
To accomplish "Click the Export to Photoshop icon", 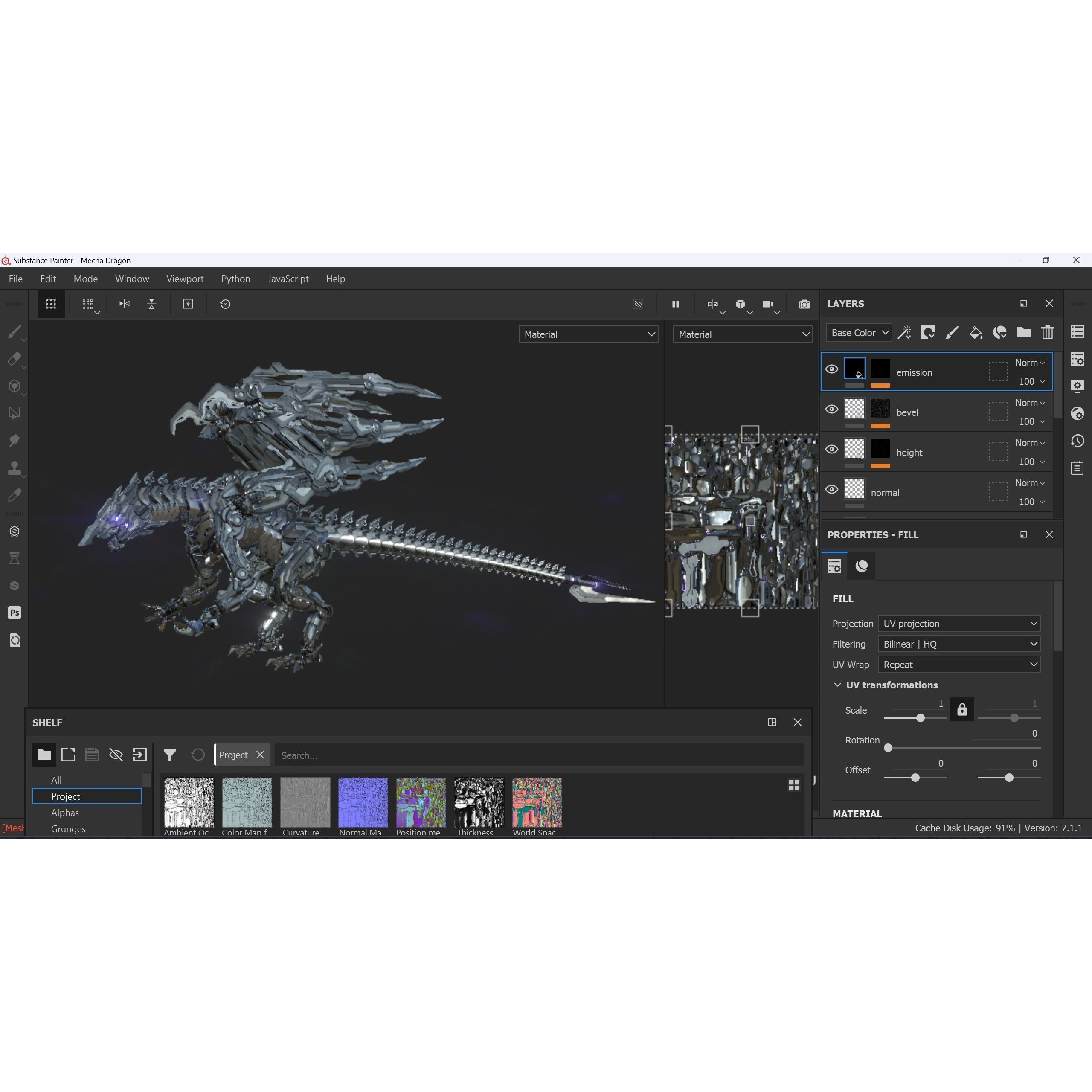I will 14,613.
